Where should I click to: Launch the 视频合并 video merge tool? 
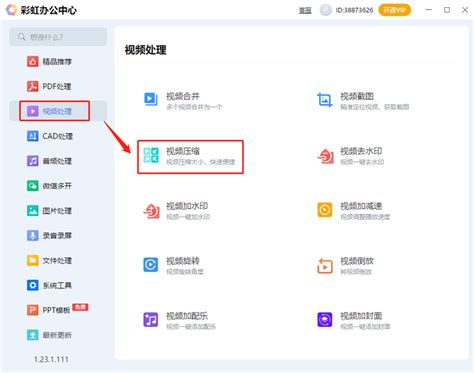(x=183, y=101)
